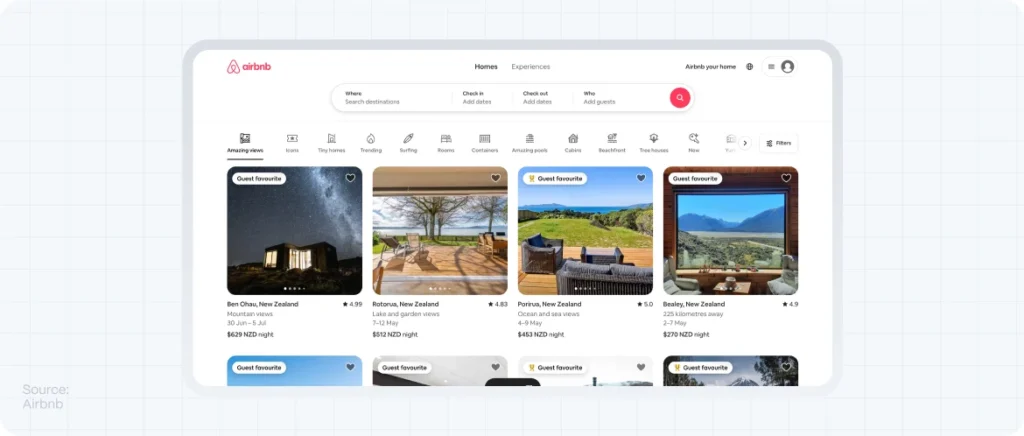The height and width of the screenshot is (436, 1024).
Task: Open the Check out date picker
Action: coord(542,98)
